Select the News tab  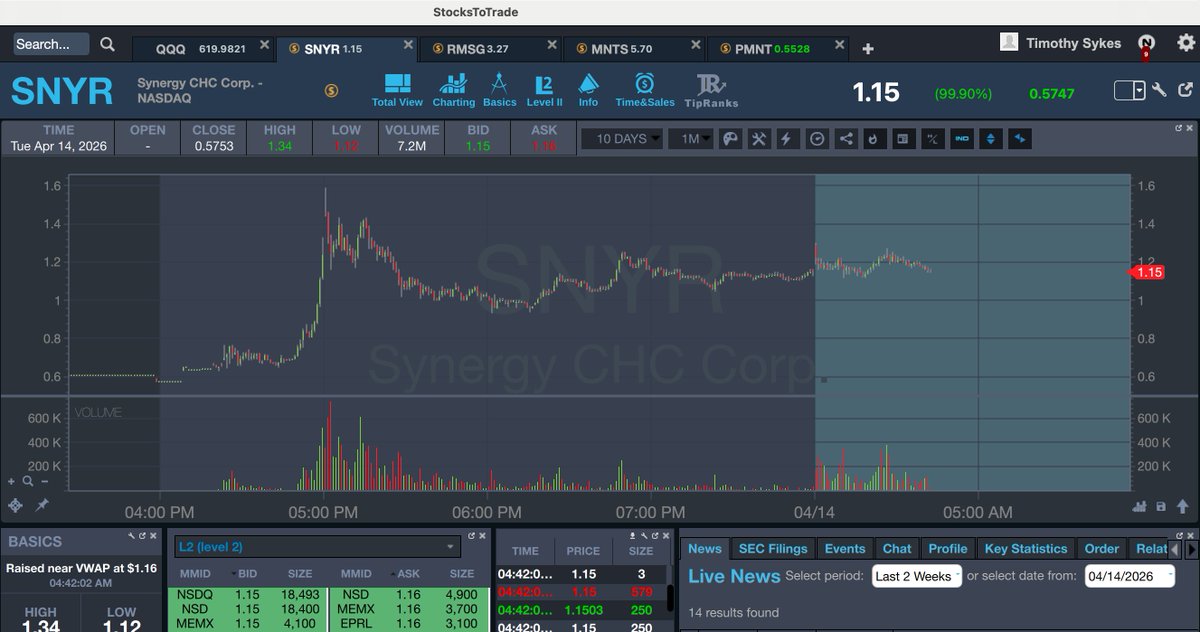coord(704,548)
